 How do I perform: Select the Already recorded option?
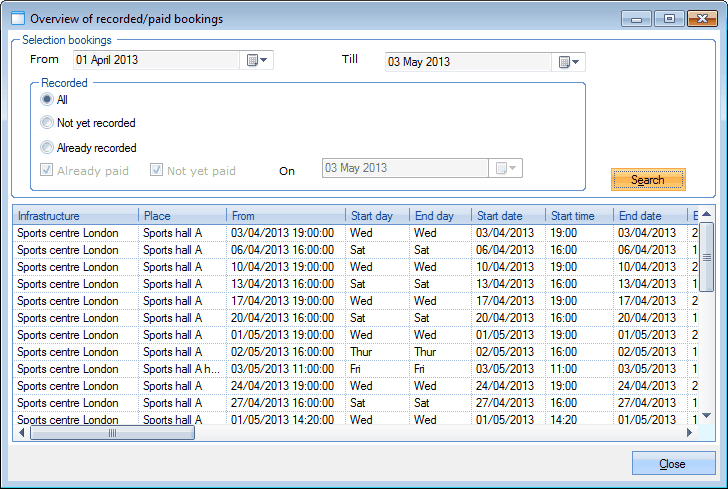(x=47, y=148)
